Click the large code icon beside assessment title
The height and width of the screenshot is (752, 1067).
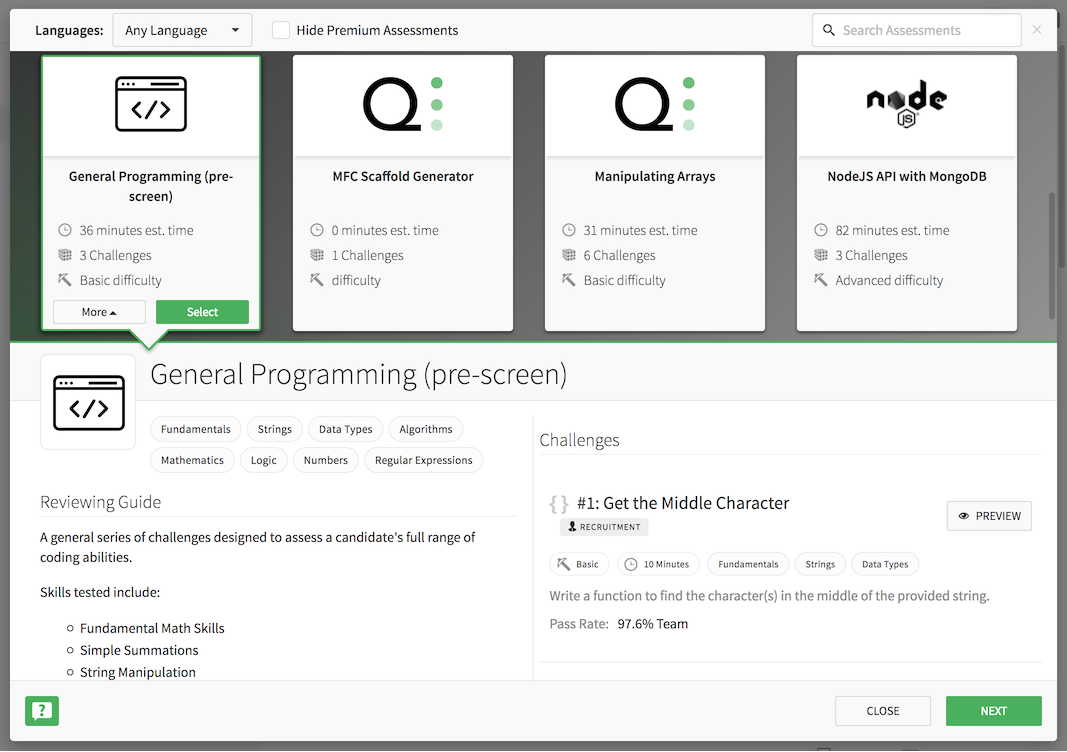point(88,402)
